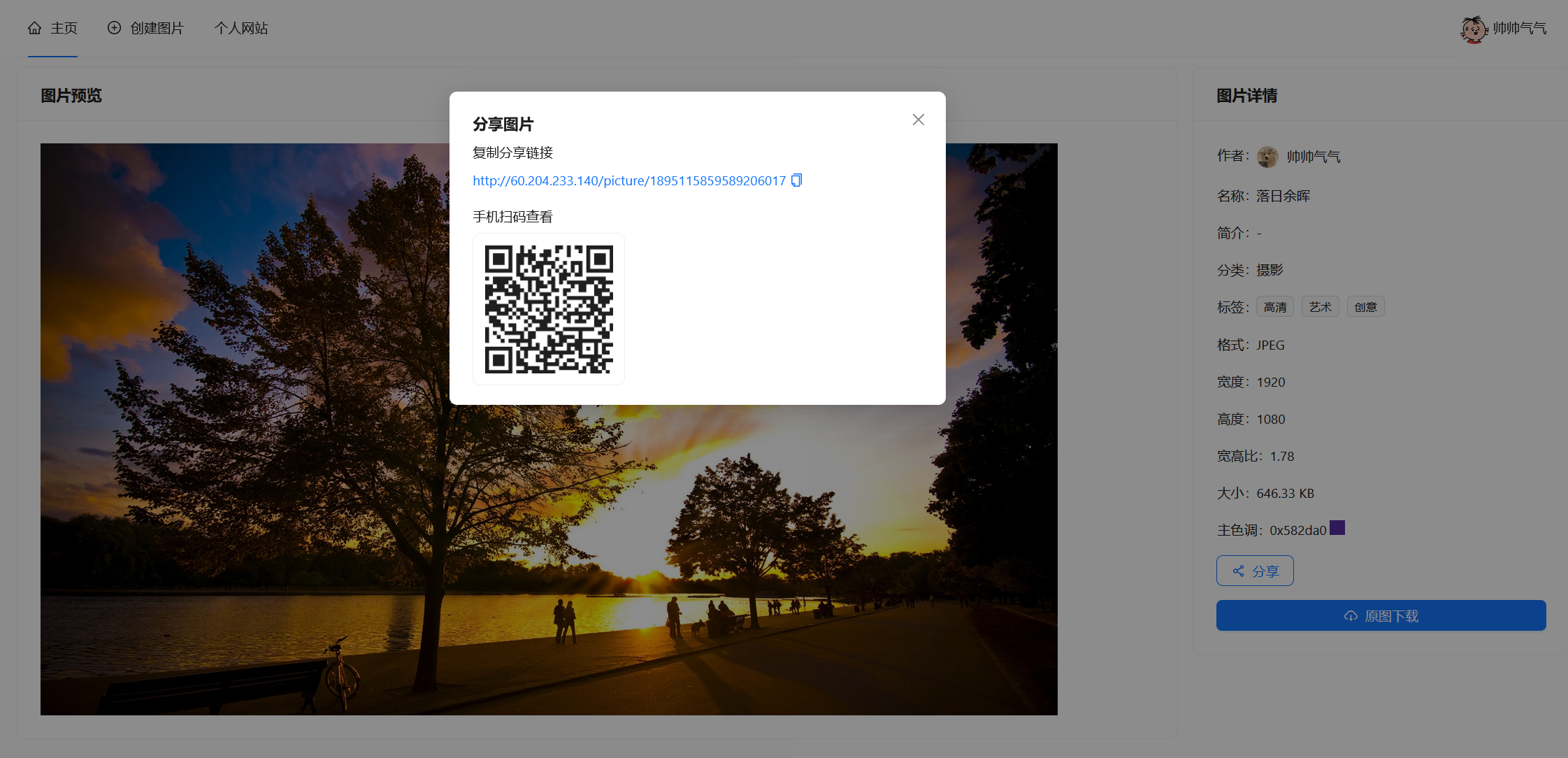Open the 个人网站 menu item
The image size is (1568, 758).
[240, 28]
